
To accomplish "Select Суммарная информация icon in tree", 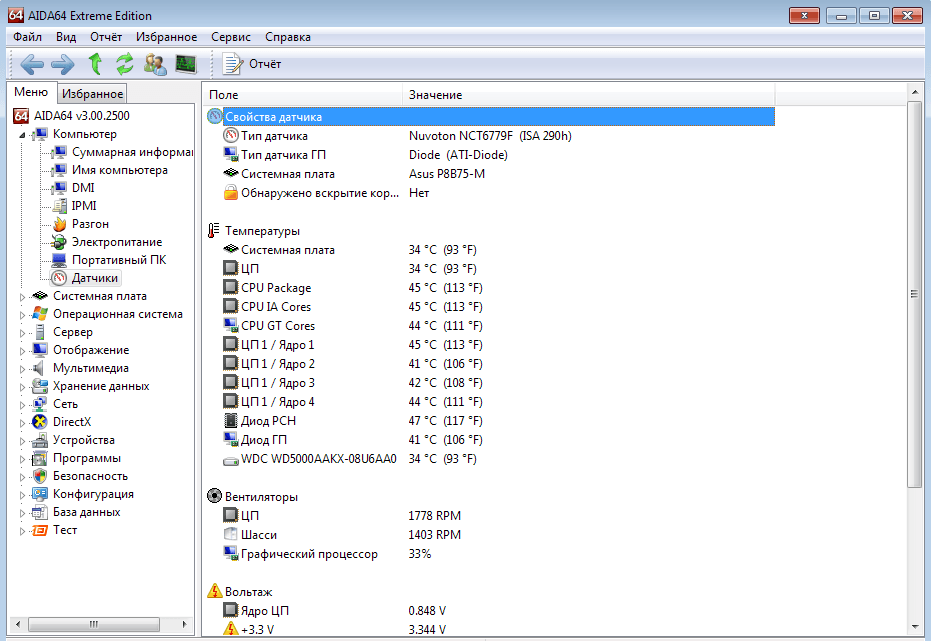I will tap(59, 153).
